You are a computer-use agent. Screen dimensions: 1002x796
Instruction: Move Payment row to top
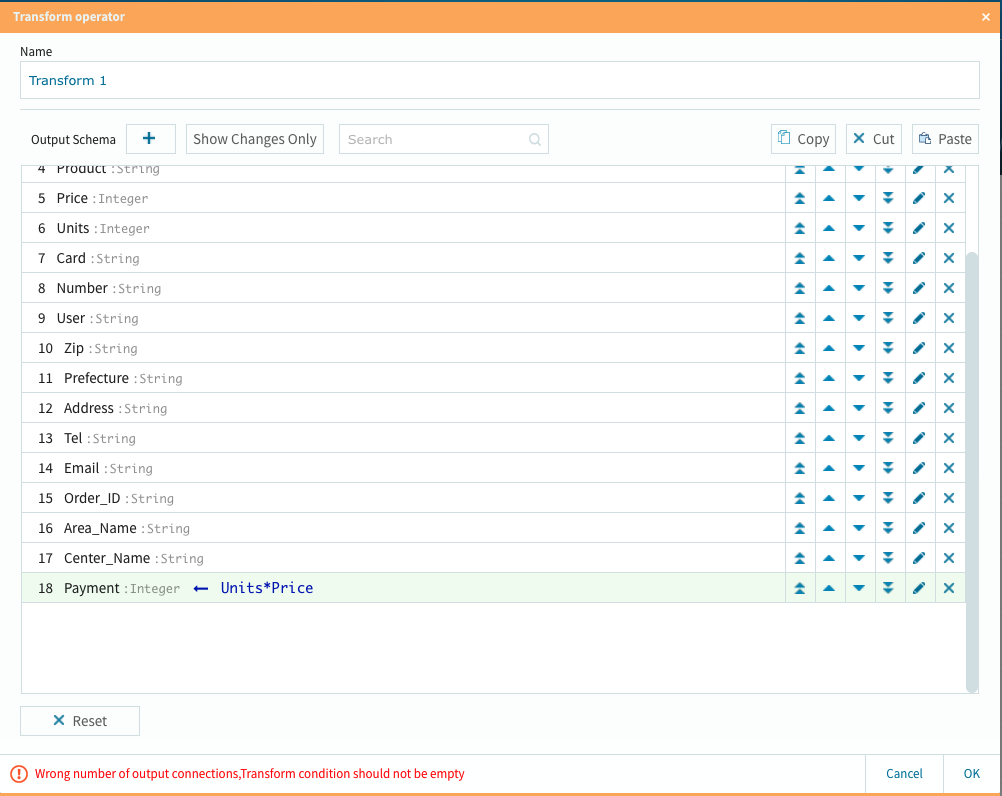coord(799,588)
